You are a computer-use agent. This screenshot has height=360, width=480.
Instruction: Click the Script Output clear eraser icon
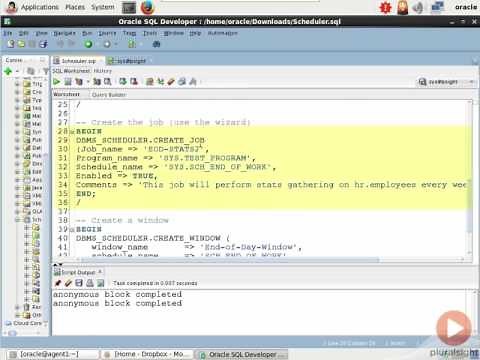(68, 283)
